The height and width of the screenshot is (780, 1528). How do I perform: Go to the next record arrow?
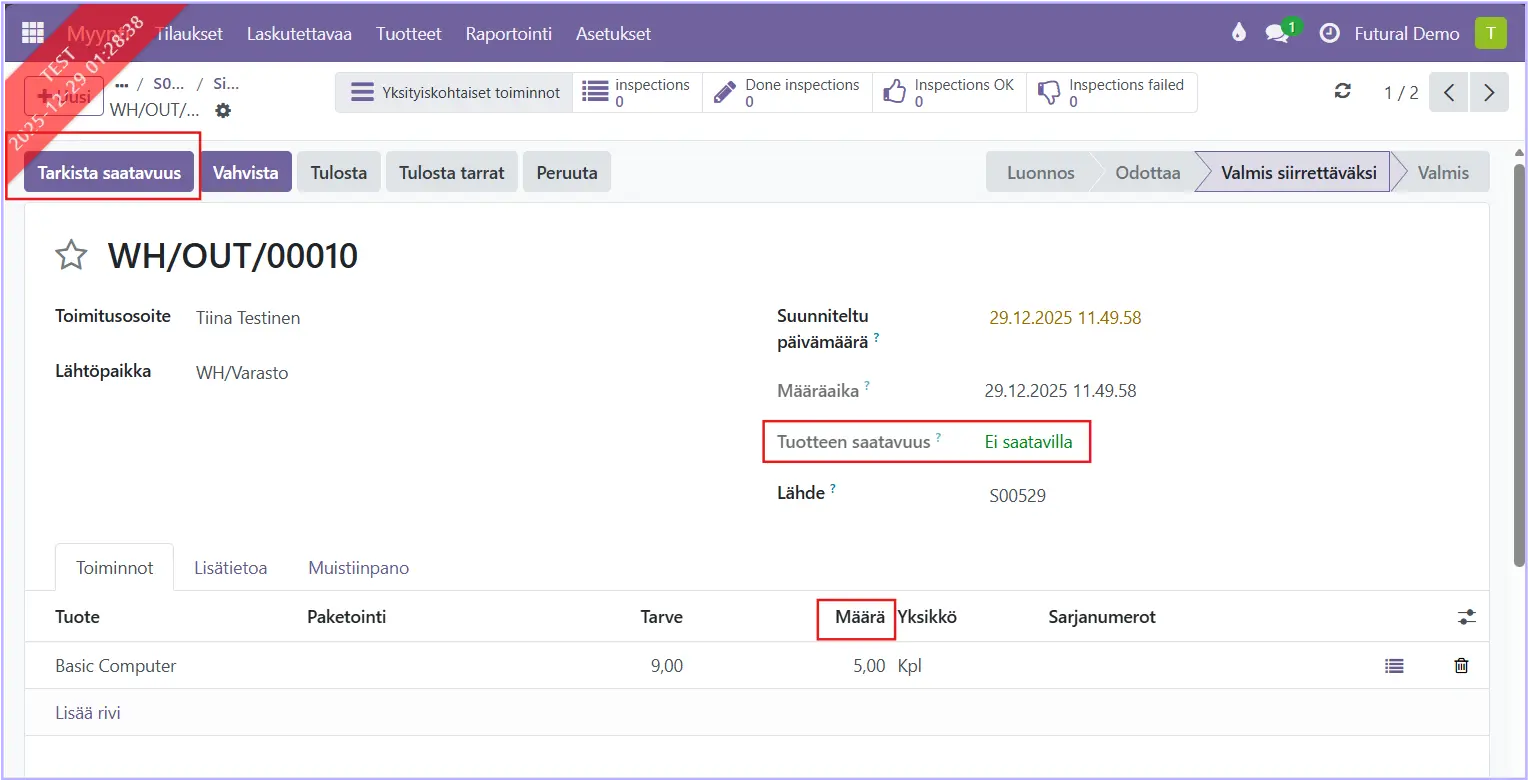pyautogui.click(x=1489, y=93)
